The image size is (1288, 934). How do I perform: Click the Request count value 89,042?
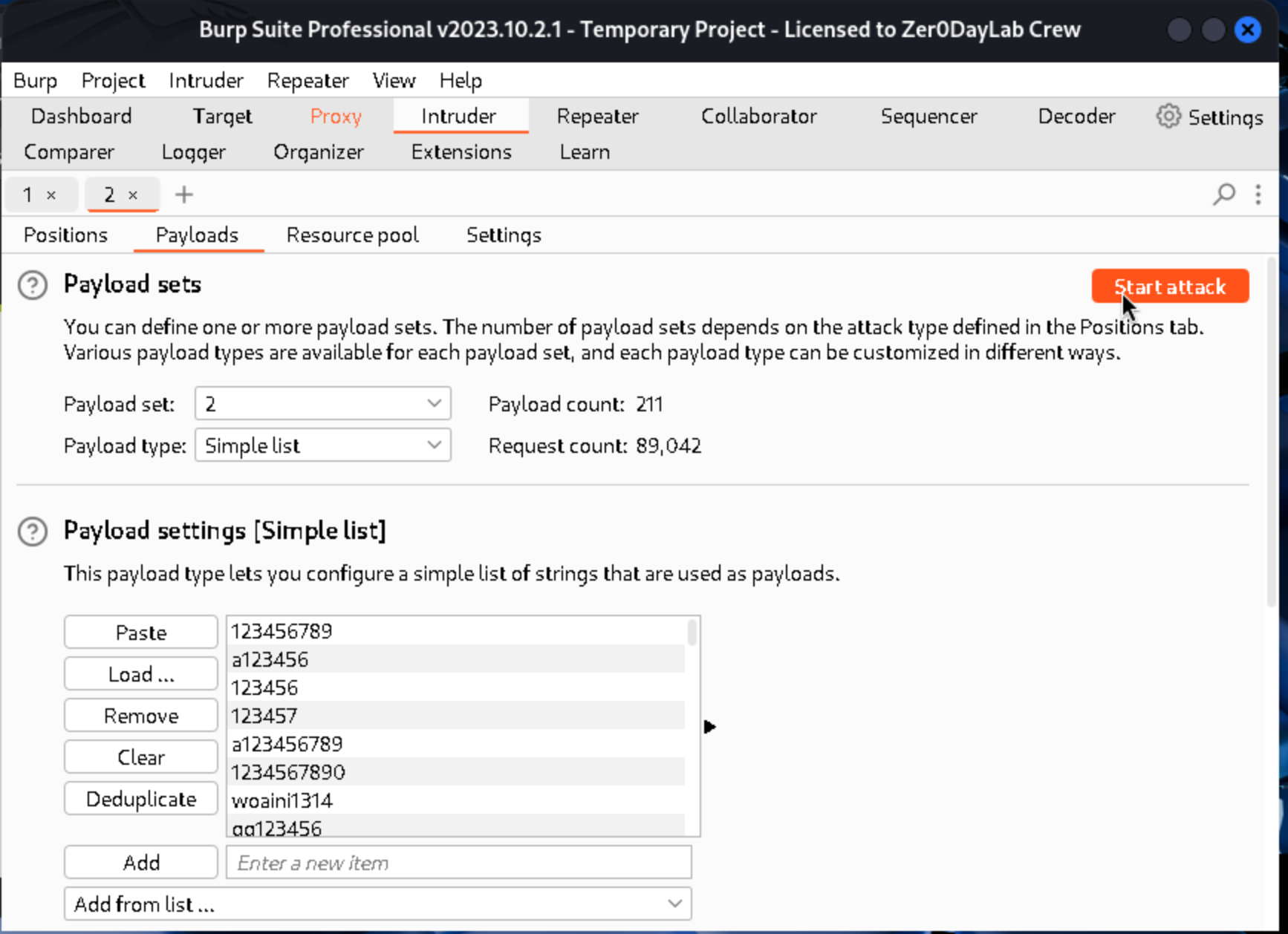(669, 446)
